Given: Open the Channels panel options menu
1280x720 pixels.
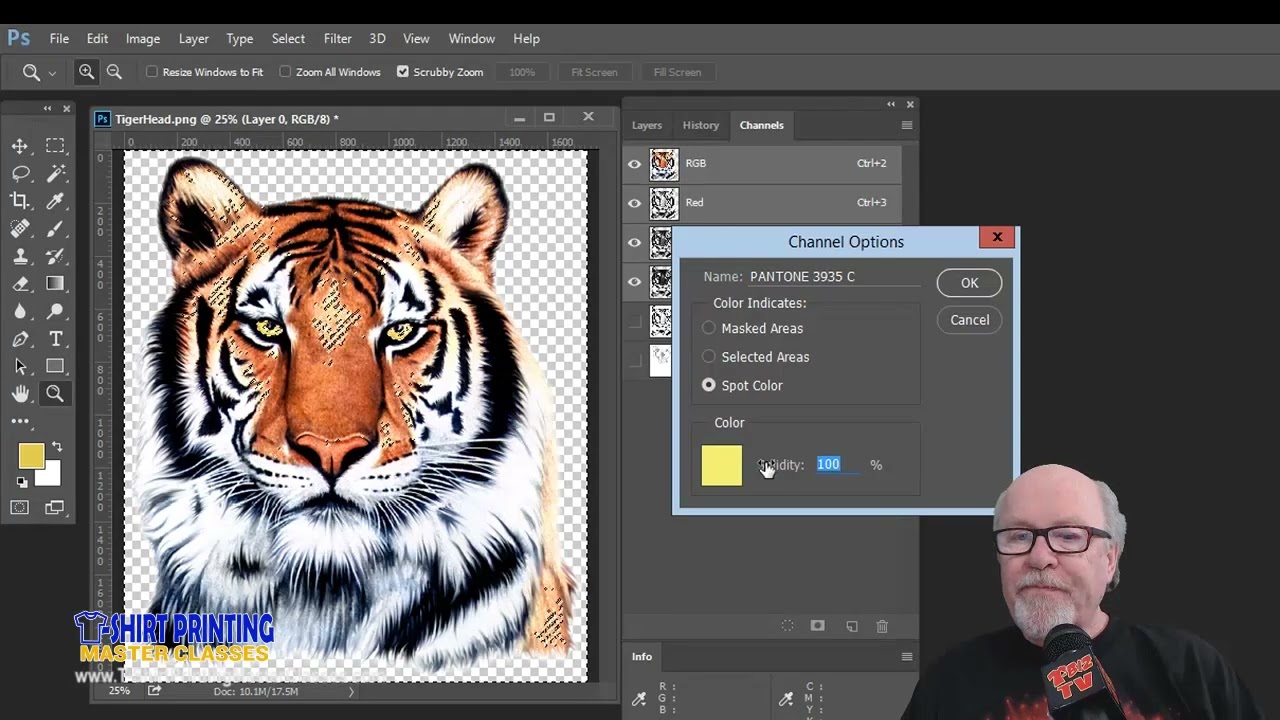Looking at the screenshot, I should 907,125.
